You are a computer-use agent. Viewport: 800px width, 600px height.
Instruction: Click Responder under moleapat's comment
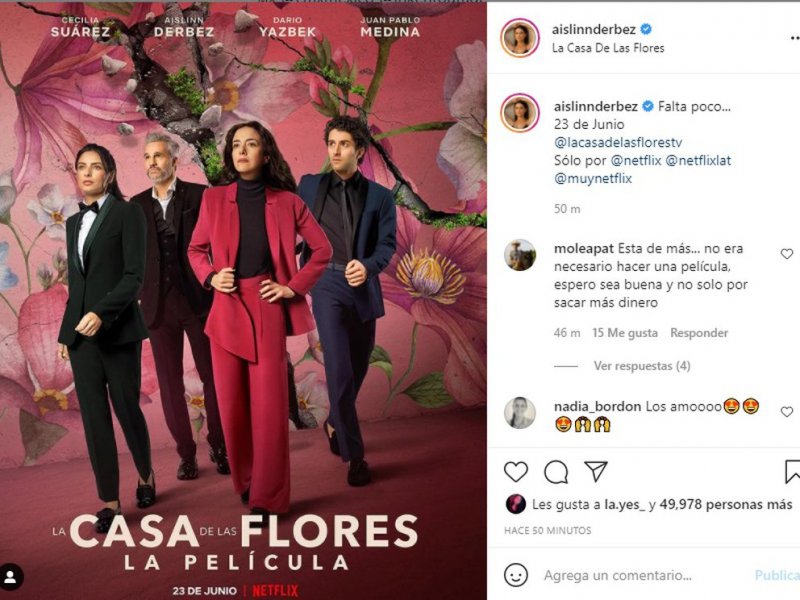pos(699,333)
